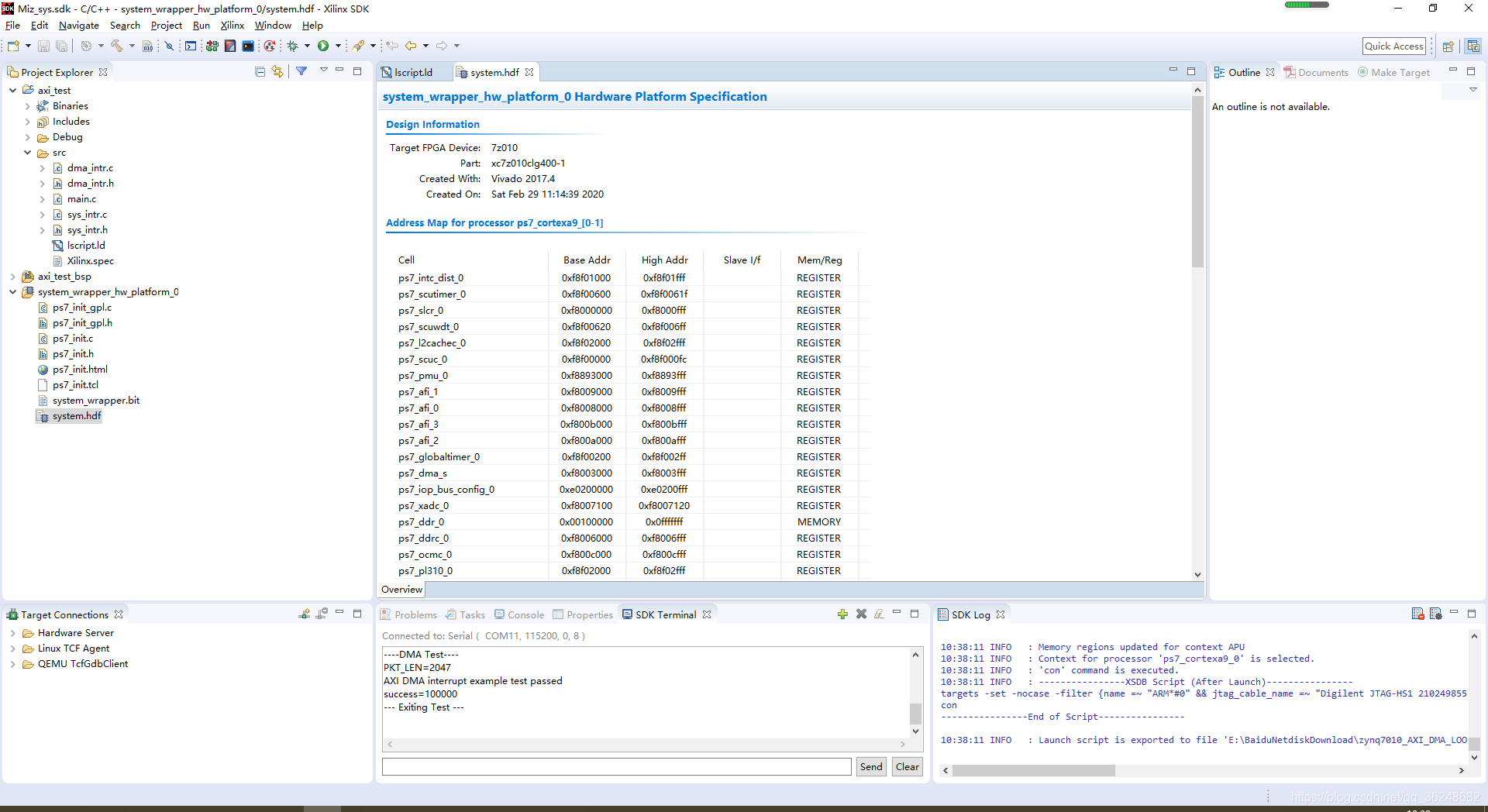This screenshot has width=1488, height=812.
Task: Click the ps7_ddr_0 cell in address map
Action: coord(421,522)
